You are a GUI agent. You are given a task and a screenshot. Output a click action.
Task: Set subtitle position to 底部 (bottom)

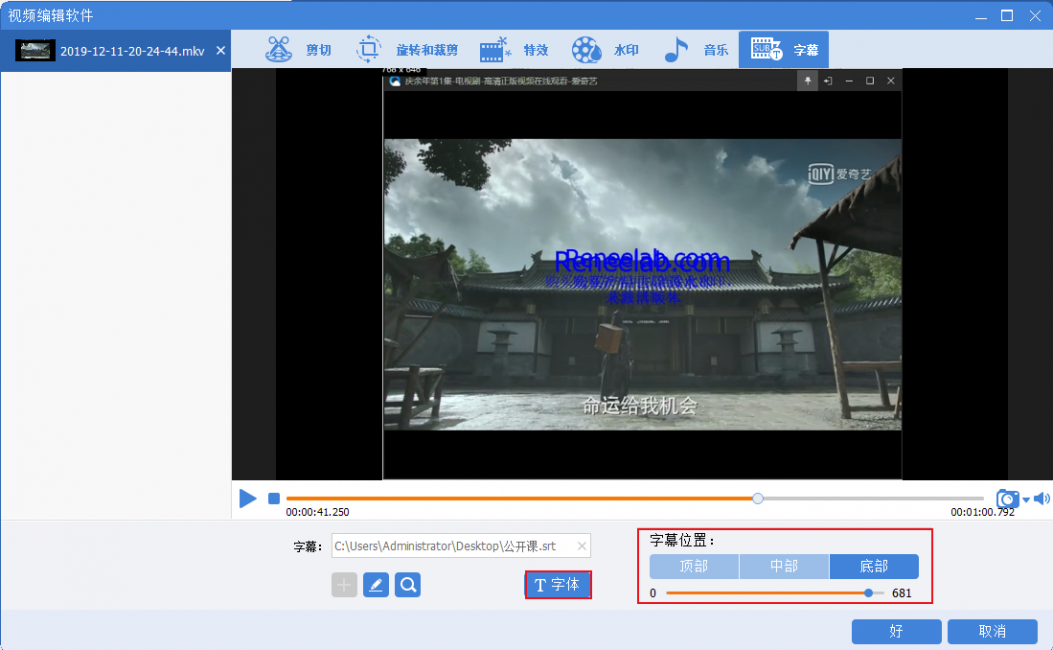coord(874,566)
